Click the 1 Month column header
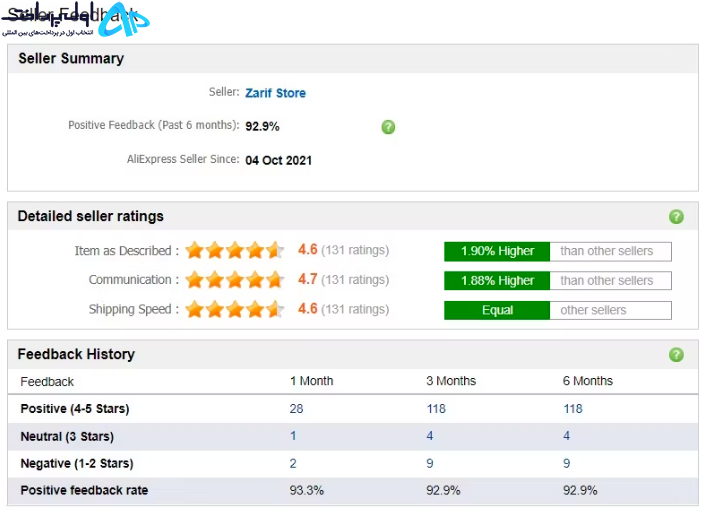Viewport: 714px width, 525px height. click(x=311, y=381)
